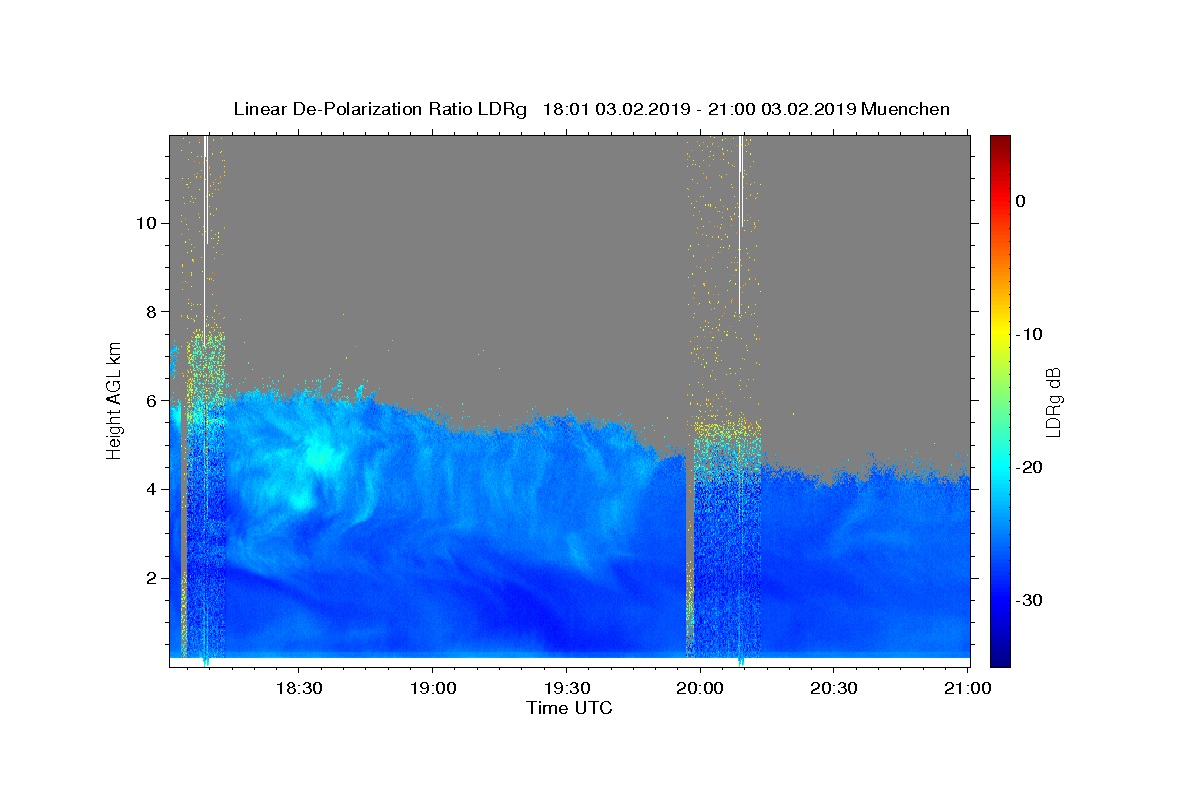
Task: Click the colorbar tick label -30
Action: tap(1029, 600)
